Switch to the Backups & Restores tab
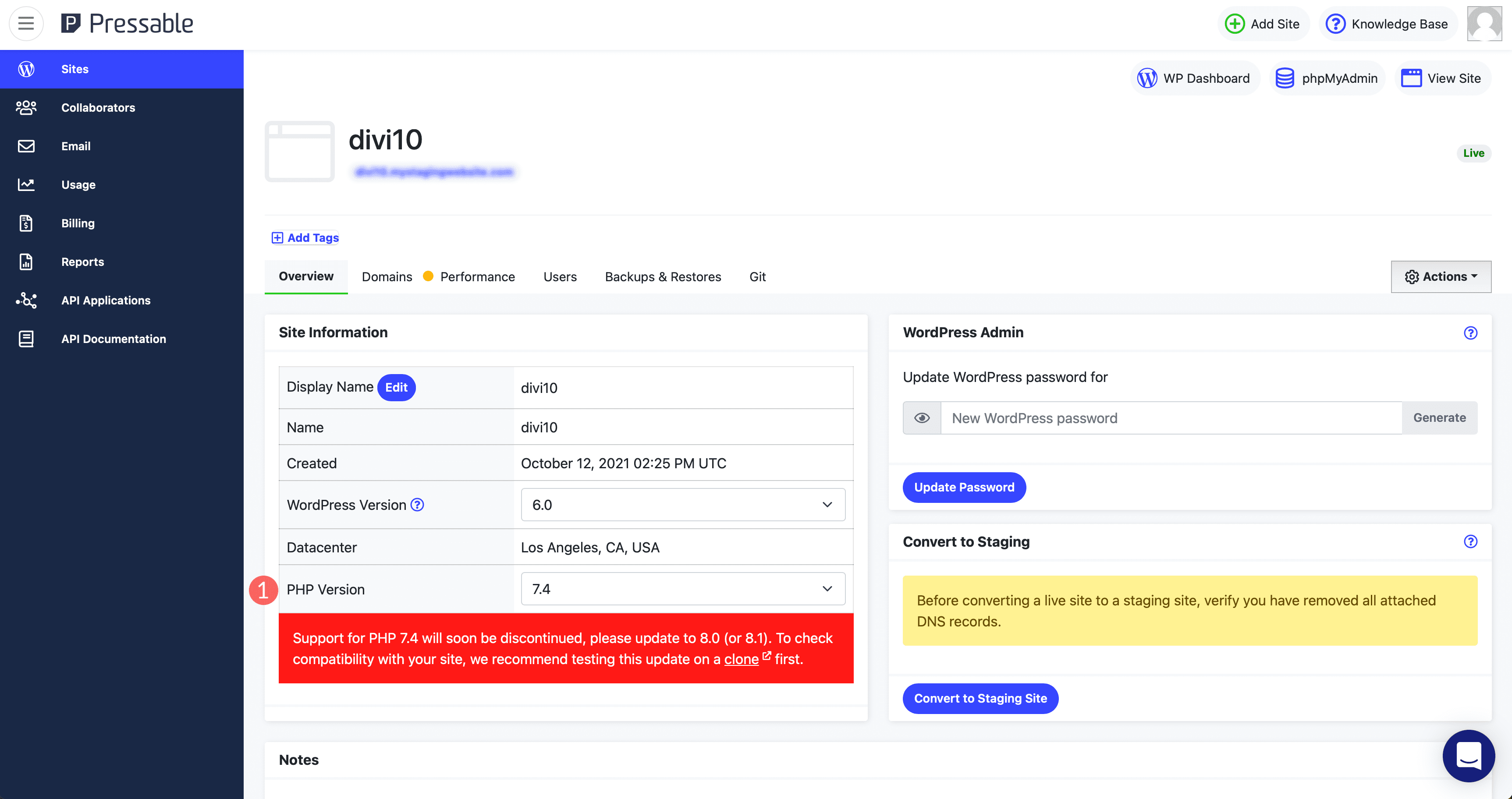Screen dimensions: 1512x799 pos(662,277)
